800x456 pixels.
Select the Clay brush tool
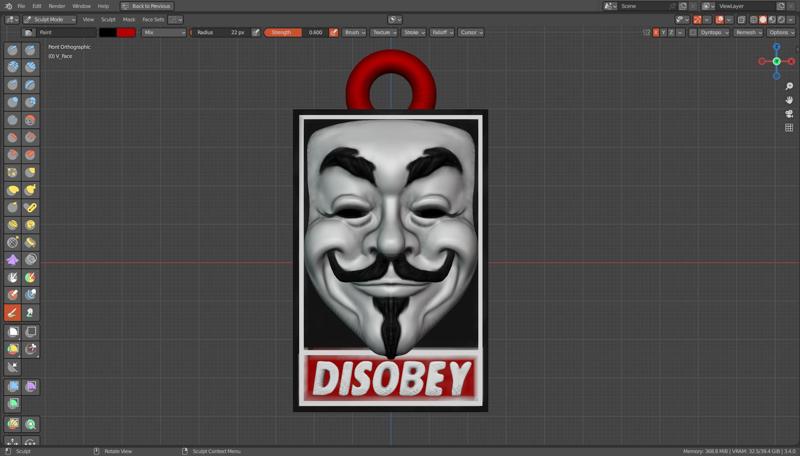[x=13, y=67]
